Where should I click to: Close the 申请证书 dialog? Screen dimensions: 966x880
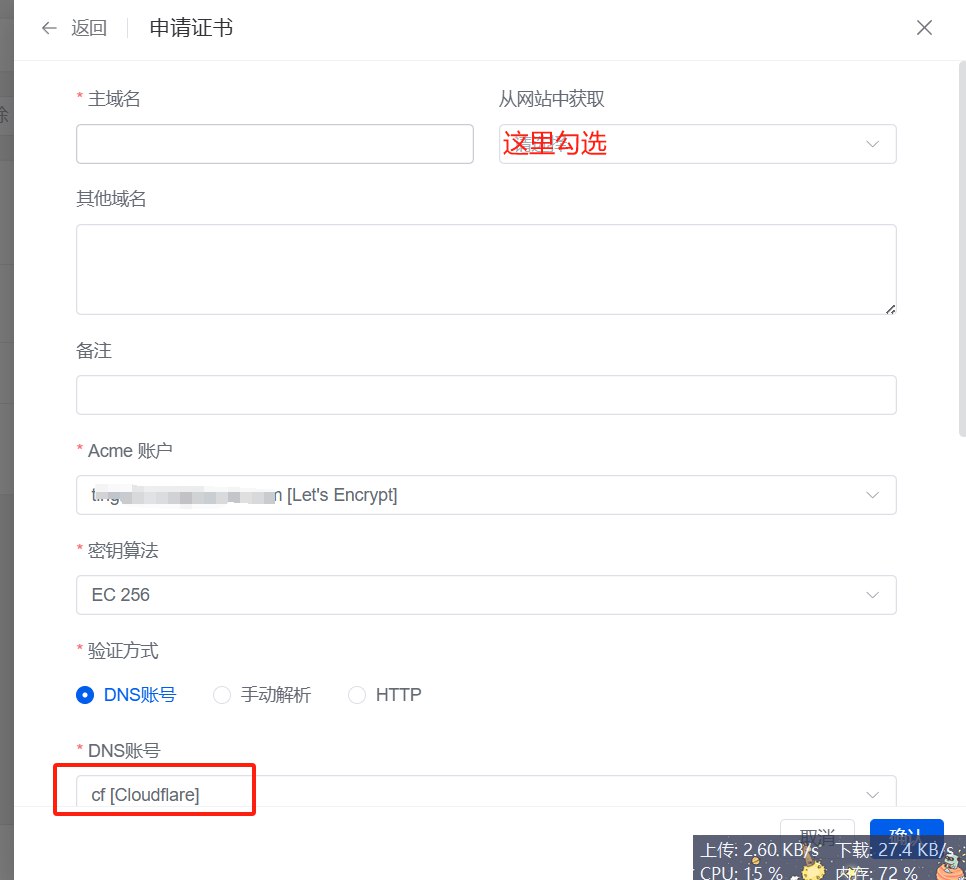(924, 28)
